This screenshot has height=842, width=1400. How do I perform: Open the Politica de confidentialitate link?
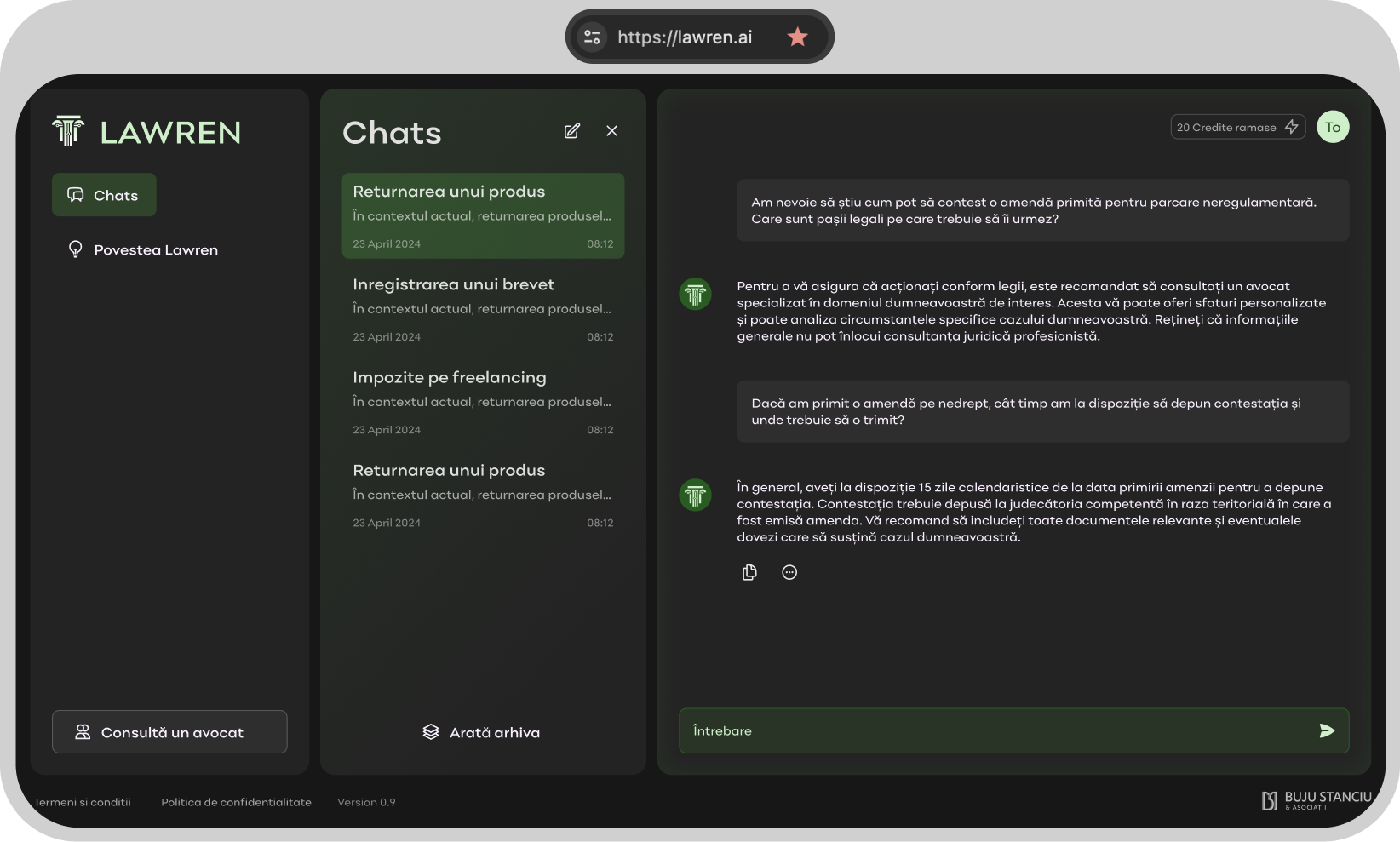pos(237,802)
